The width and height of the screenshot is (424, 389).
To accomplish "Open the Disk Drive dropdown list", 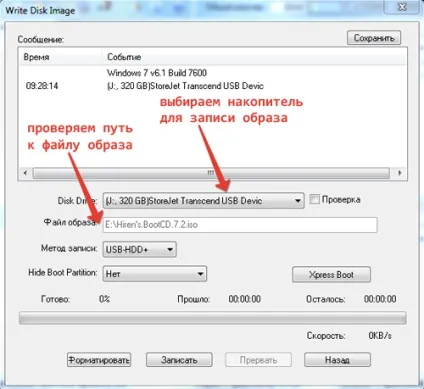I will pos(203,201).
